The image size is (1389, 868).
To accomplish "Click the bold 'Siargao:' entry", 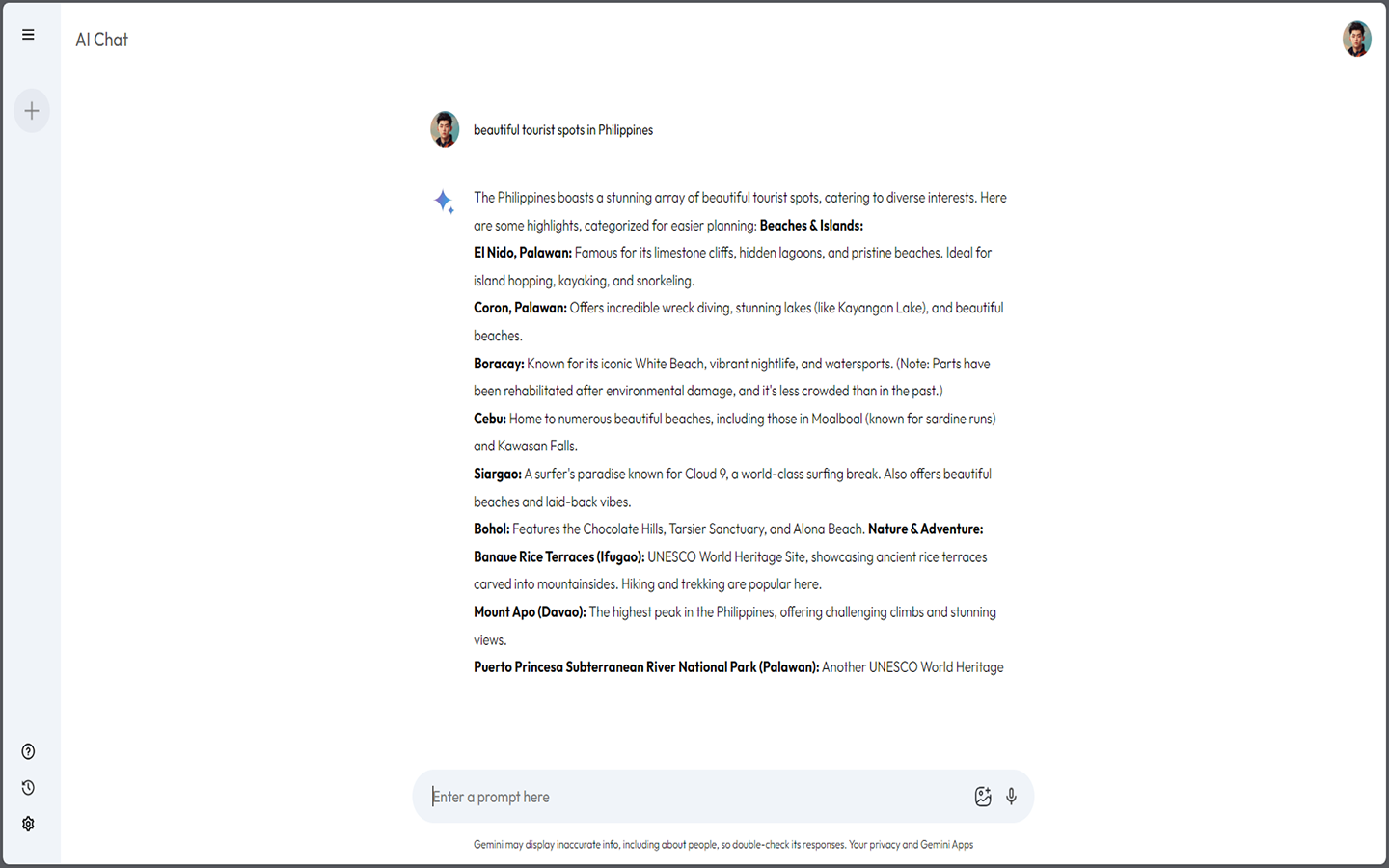I will (497, 475).
